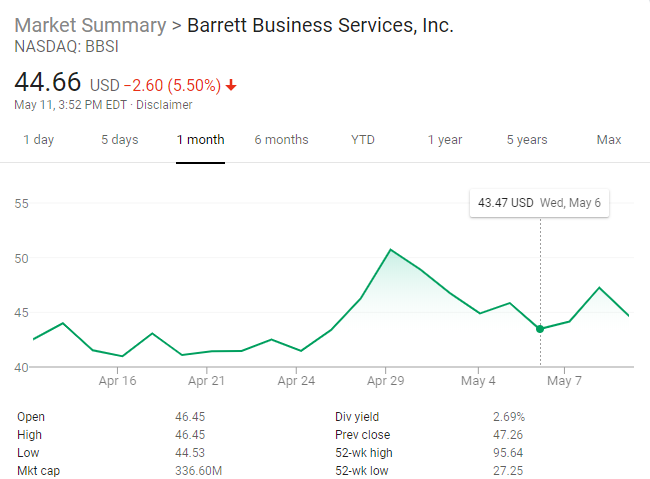Viewport: 650px width, 479px height.
Task: Click the Div yield value 2.69%
Action: tap(509, 417)
